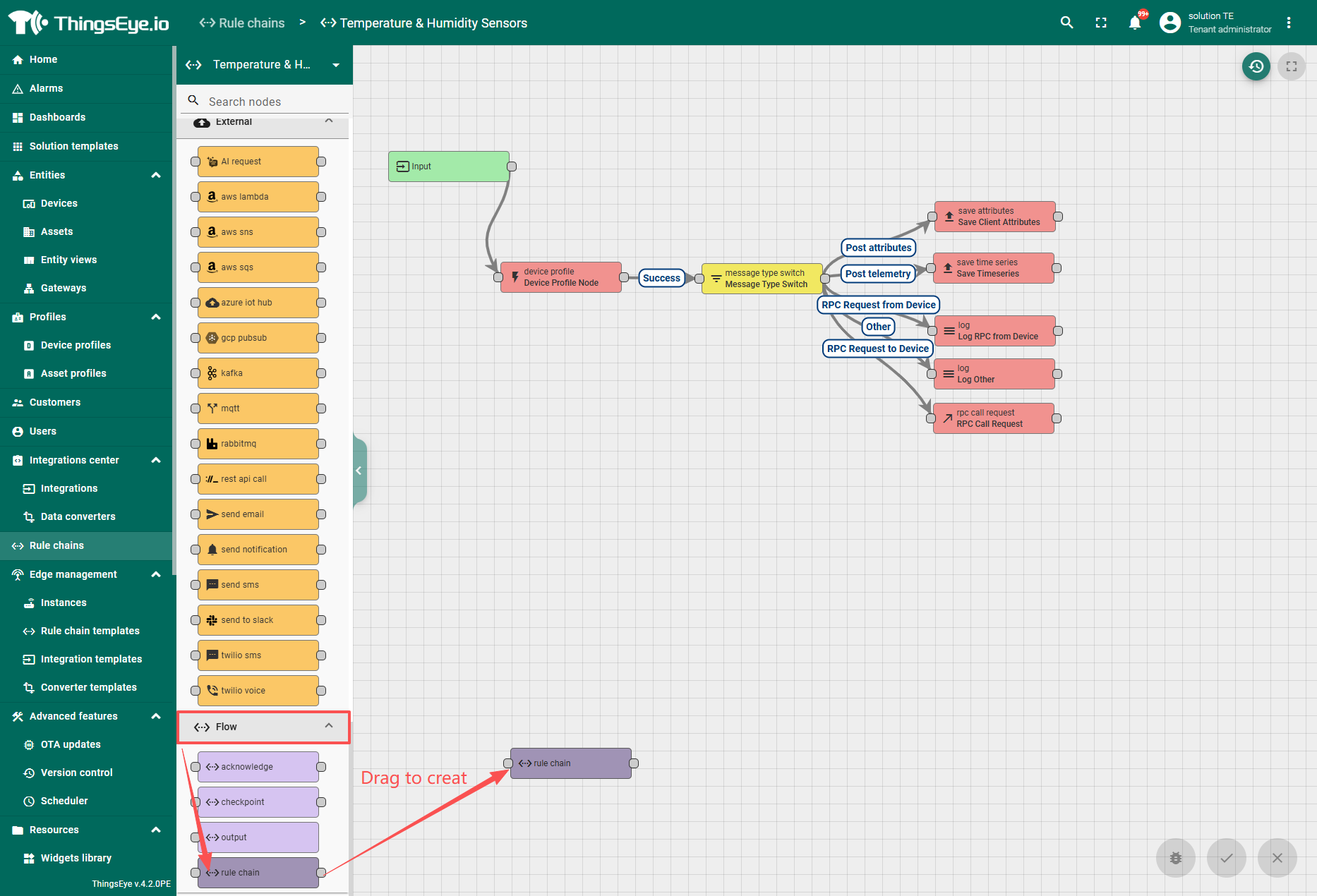Screen dimensions: 1317x896
Task: Collapse the Entities menu section
Action: coord(156,175)
